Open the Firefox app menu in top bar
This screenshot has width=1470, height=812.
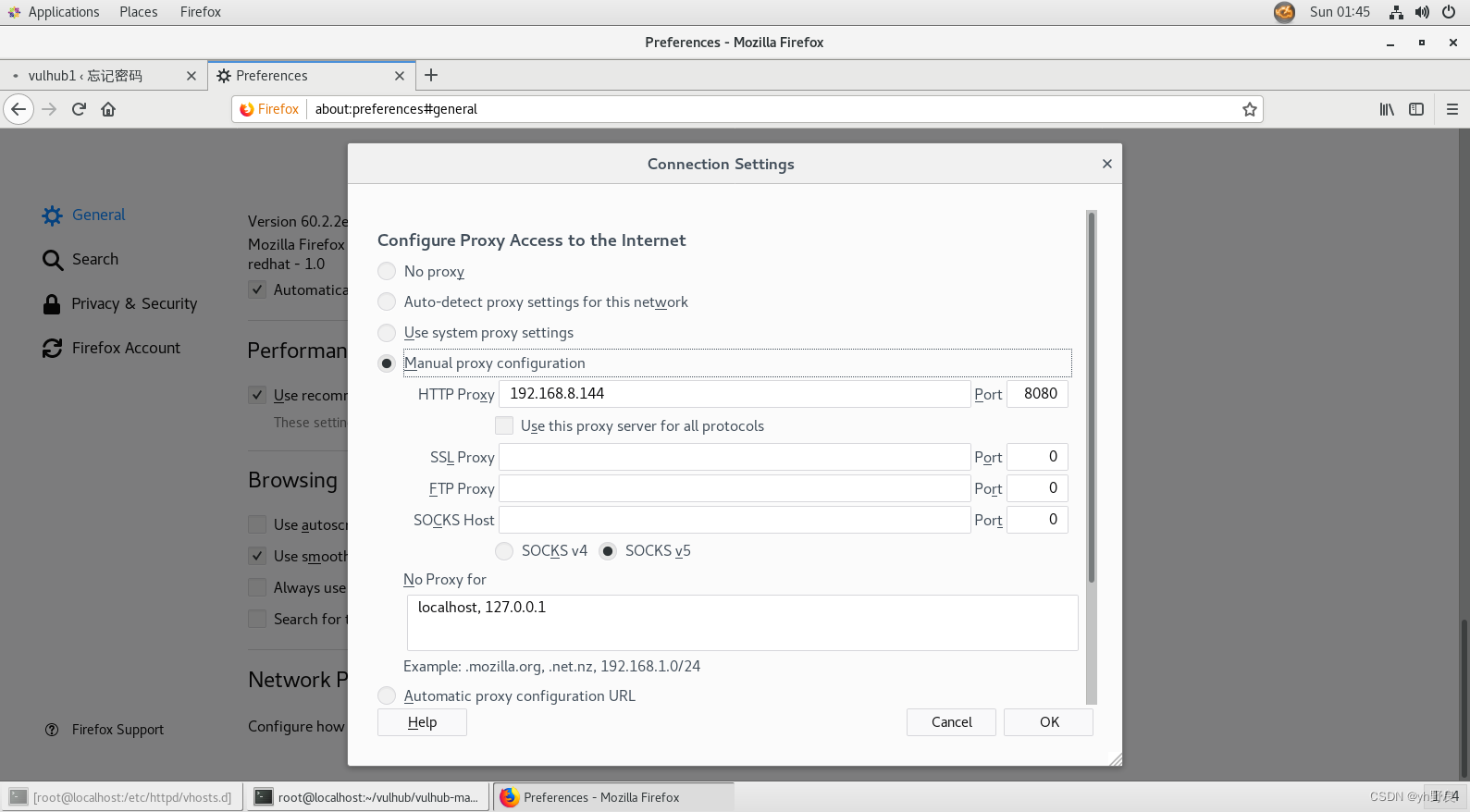[201, 12]
